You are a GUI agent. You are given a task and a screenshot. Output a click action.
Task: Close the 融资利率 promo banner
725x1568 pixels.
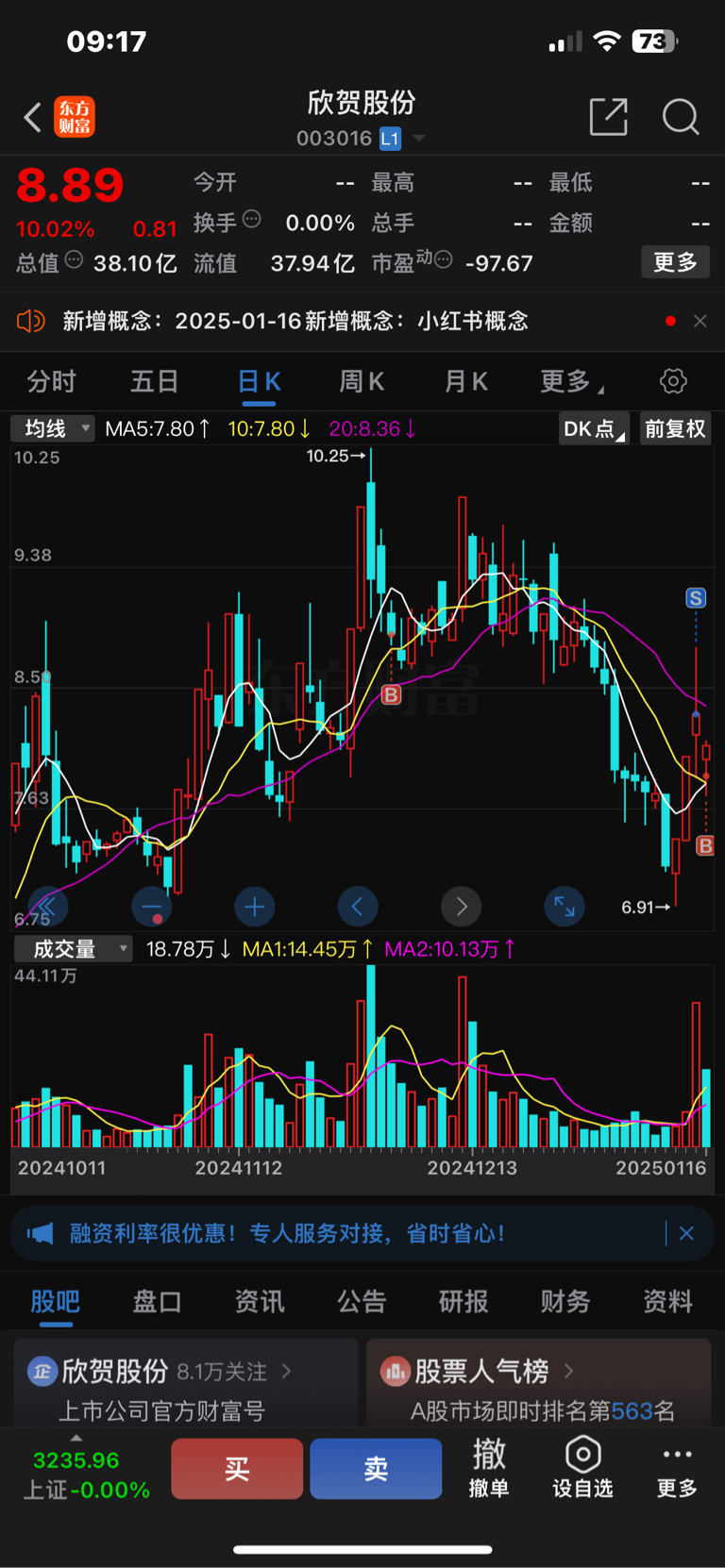(x=686, y=1233)
